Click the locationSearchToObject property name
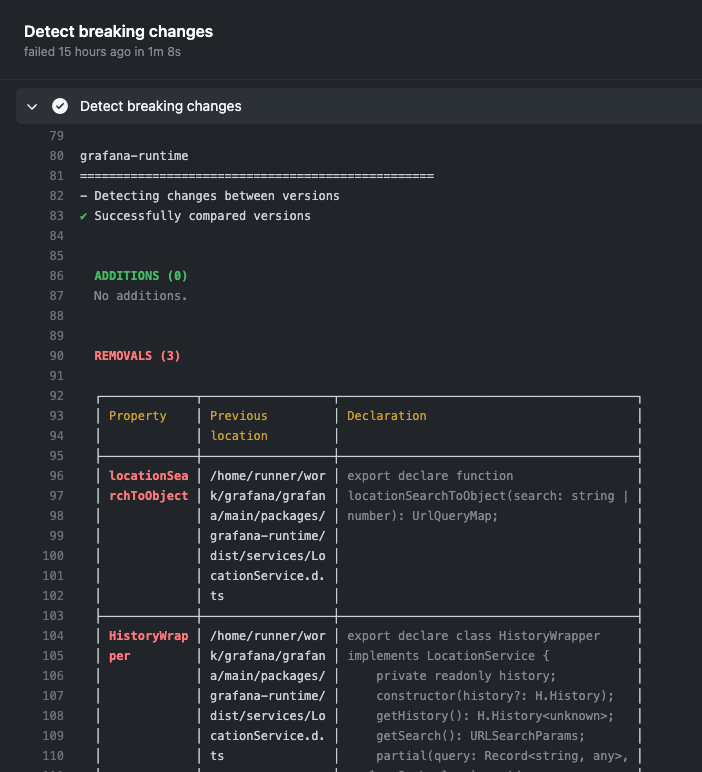This screenshot has height=772, width=702. coord(148,486)
